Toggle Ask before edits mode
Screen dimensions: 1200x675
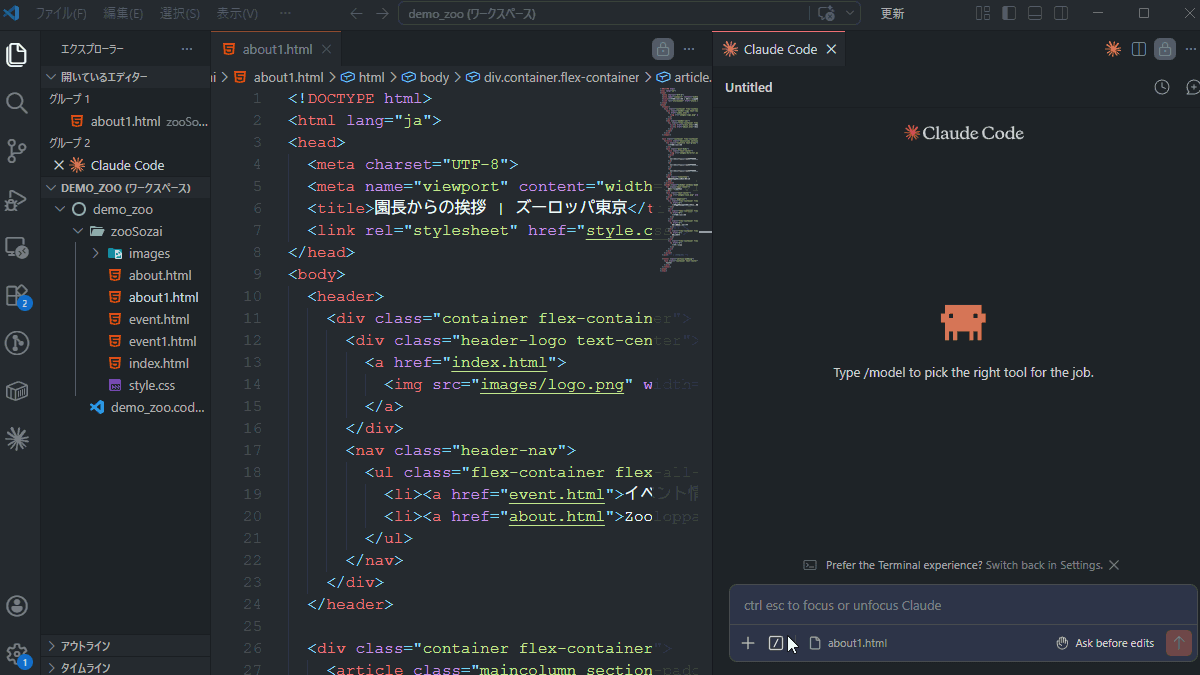[x=1105, y=643]
